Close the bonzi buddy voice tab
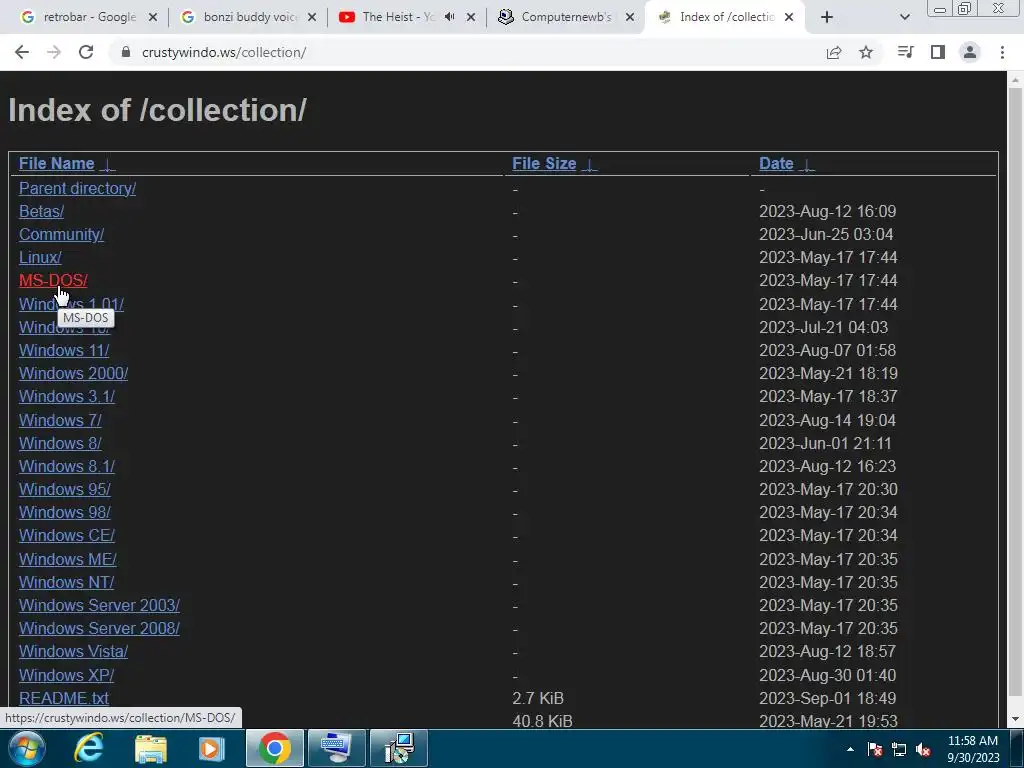Screen dimensions: 1024x768 click(x=312, y=18)
